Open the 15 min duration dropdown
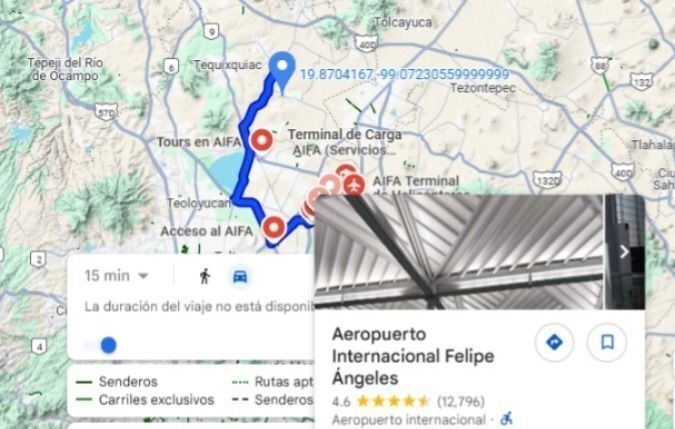This screenshot has width=675, height=429. [116, 275]
